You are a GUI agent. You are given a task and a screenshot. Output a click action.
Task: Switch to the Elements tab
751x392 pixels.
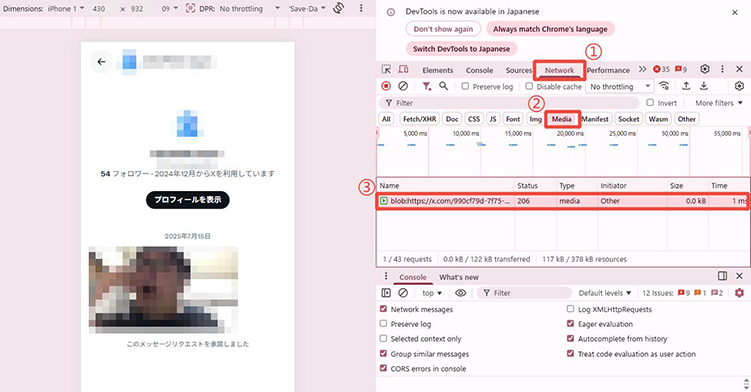tap(437, 70)
